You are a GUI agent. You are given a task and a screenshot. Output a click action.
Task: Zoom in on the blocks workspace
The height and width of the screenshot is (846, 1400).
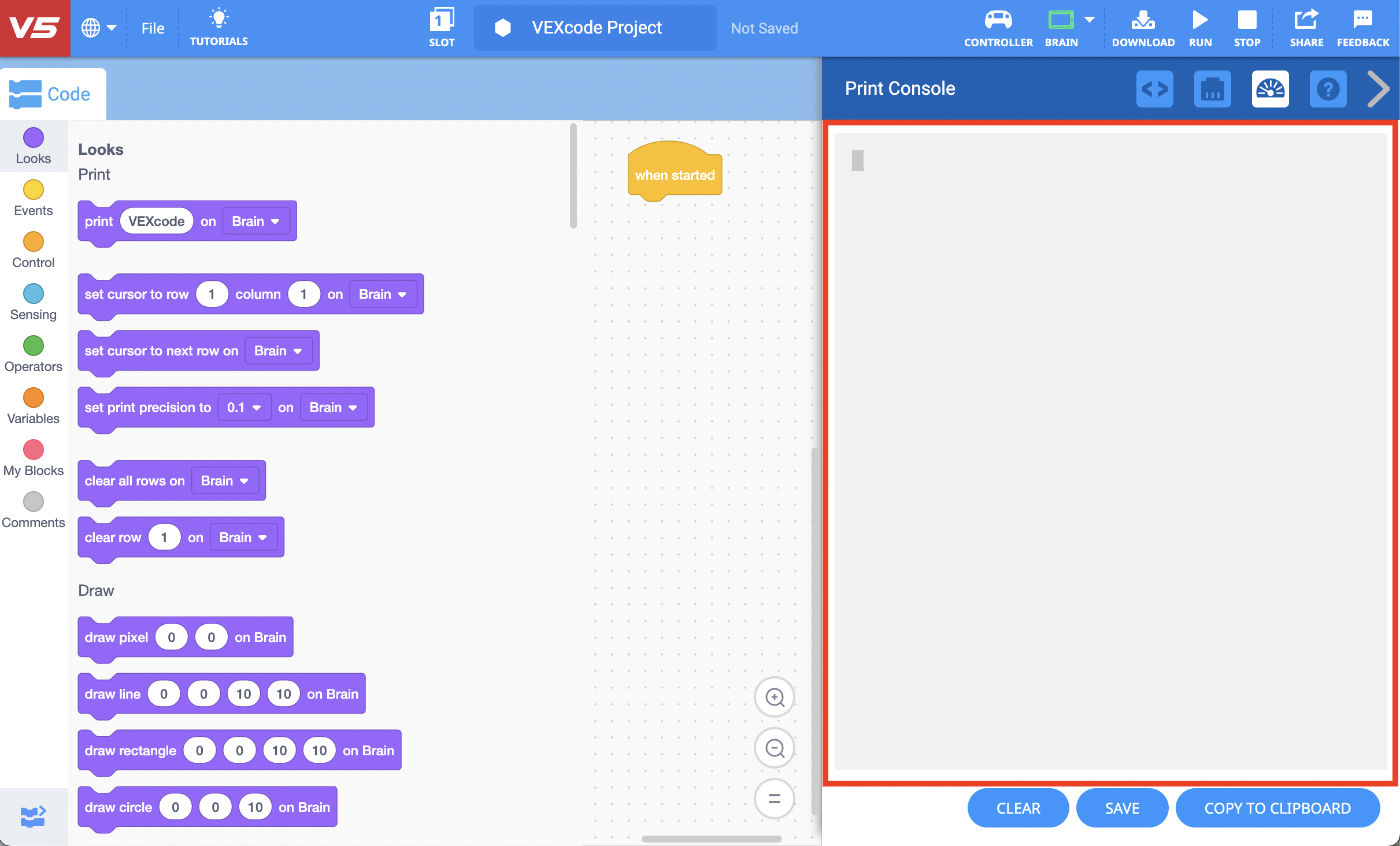[x=775, y=697]
